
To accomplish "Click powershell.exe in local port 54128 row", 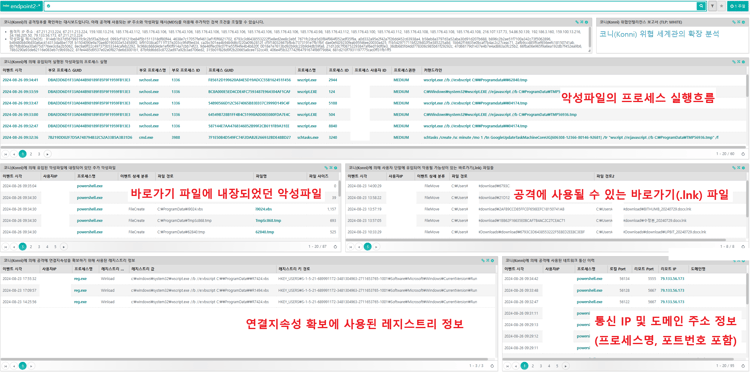I will tap(589, 290).
